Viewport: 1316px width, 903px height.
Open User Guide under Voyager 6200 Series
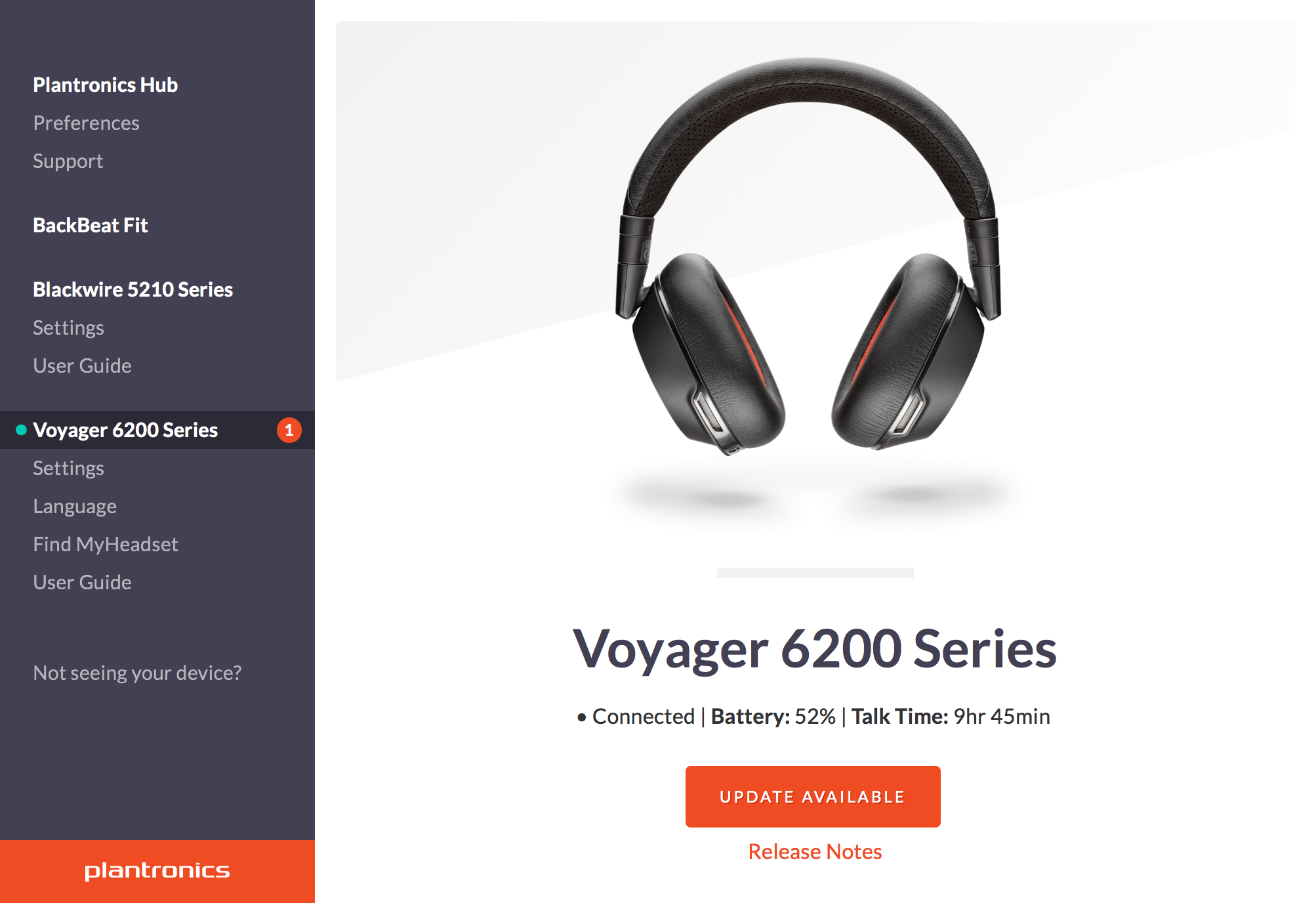82,582
